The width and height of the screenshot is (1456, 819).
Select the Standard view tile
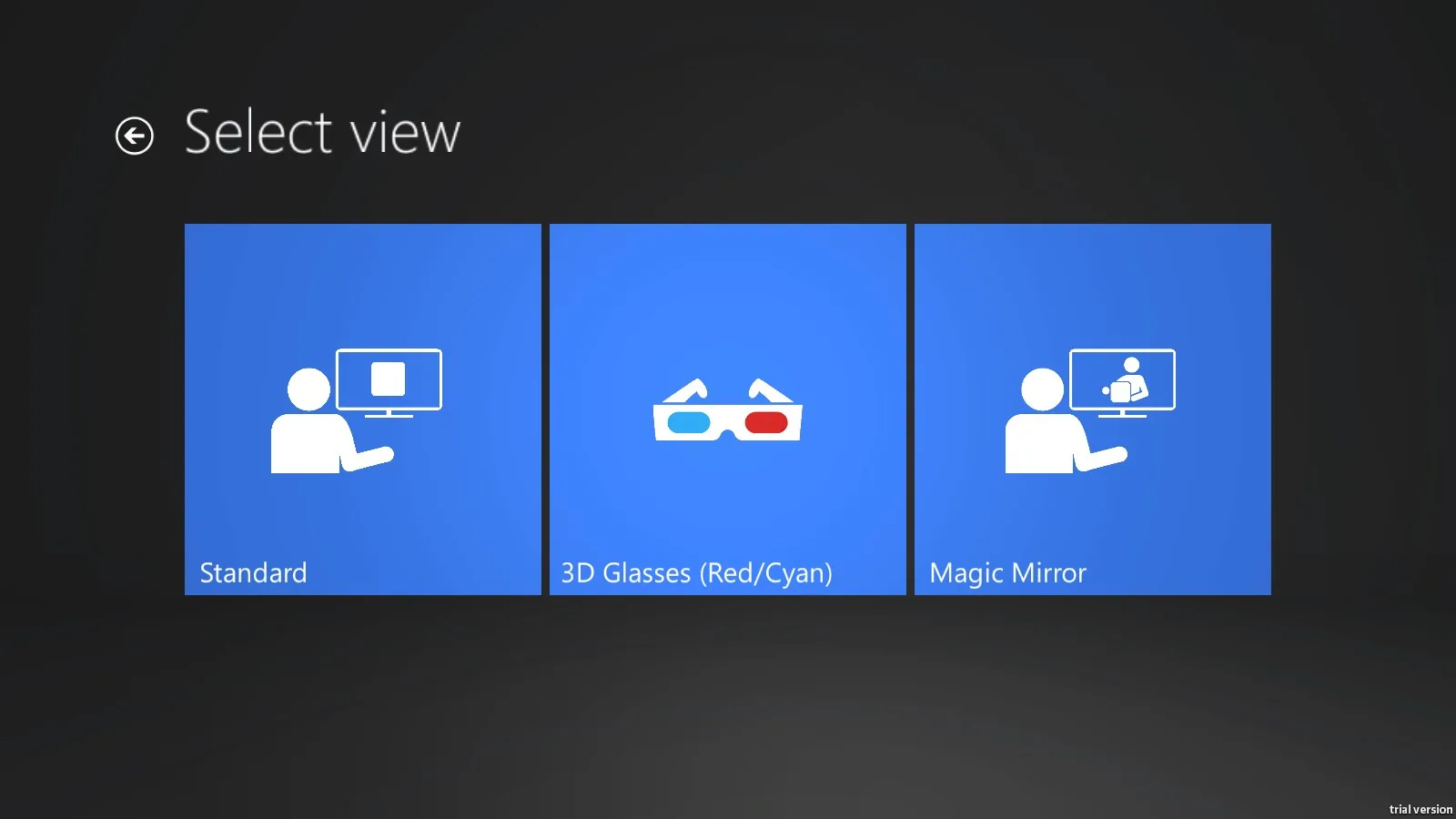coord(363,409)
